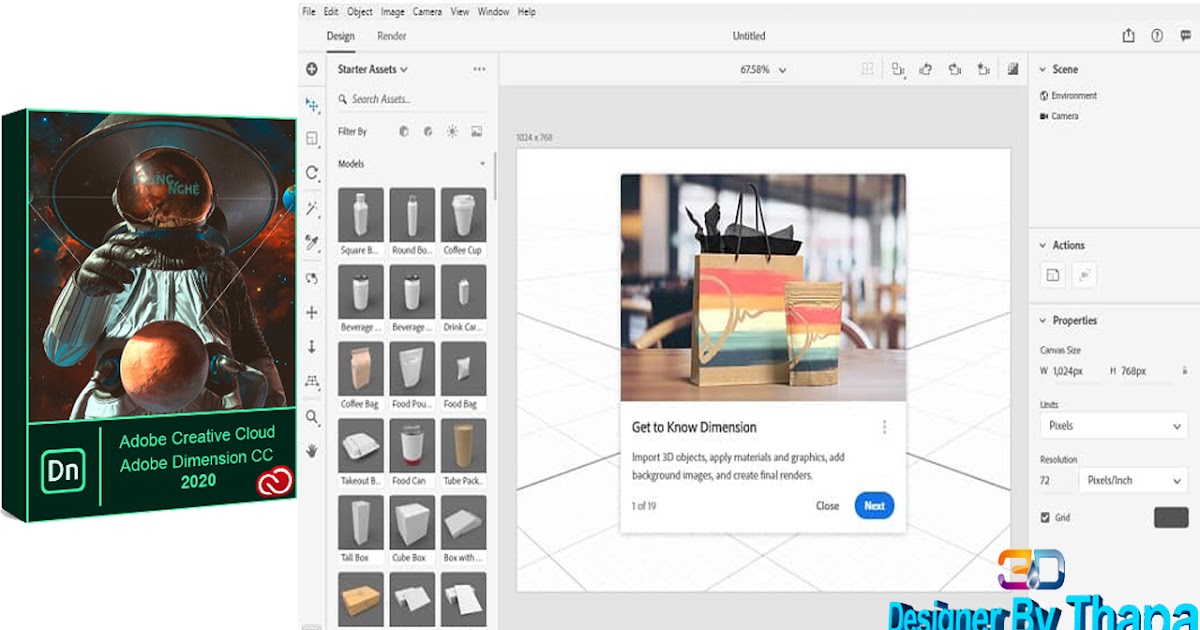Screen dimensions: 1200x630
Task: Open the Object menu
Action: coord(359,11)
